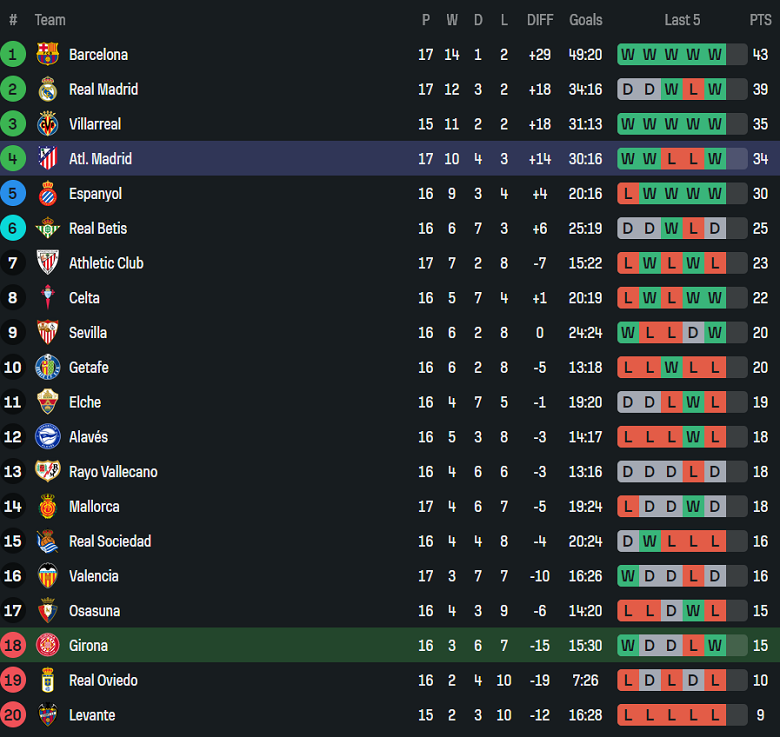The width and height of the screenshot is (780, 737).
Task: Click the Goals column header
Action: tap(586, 20)
